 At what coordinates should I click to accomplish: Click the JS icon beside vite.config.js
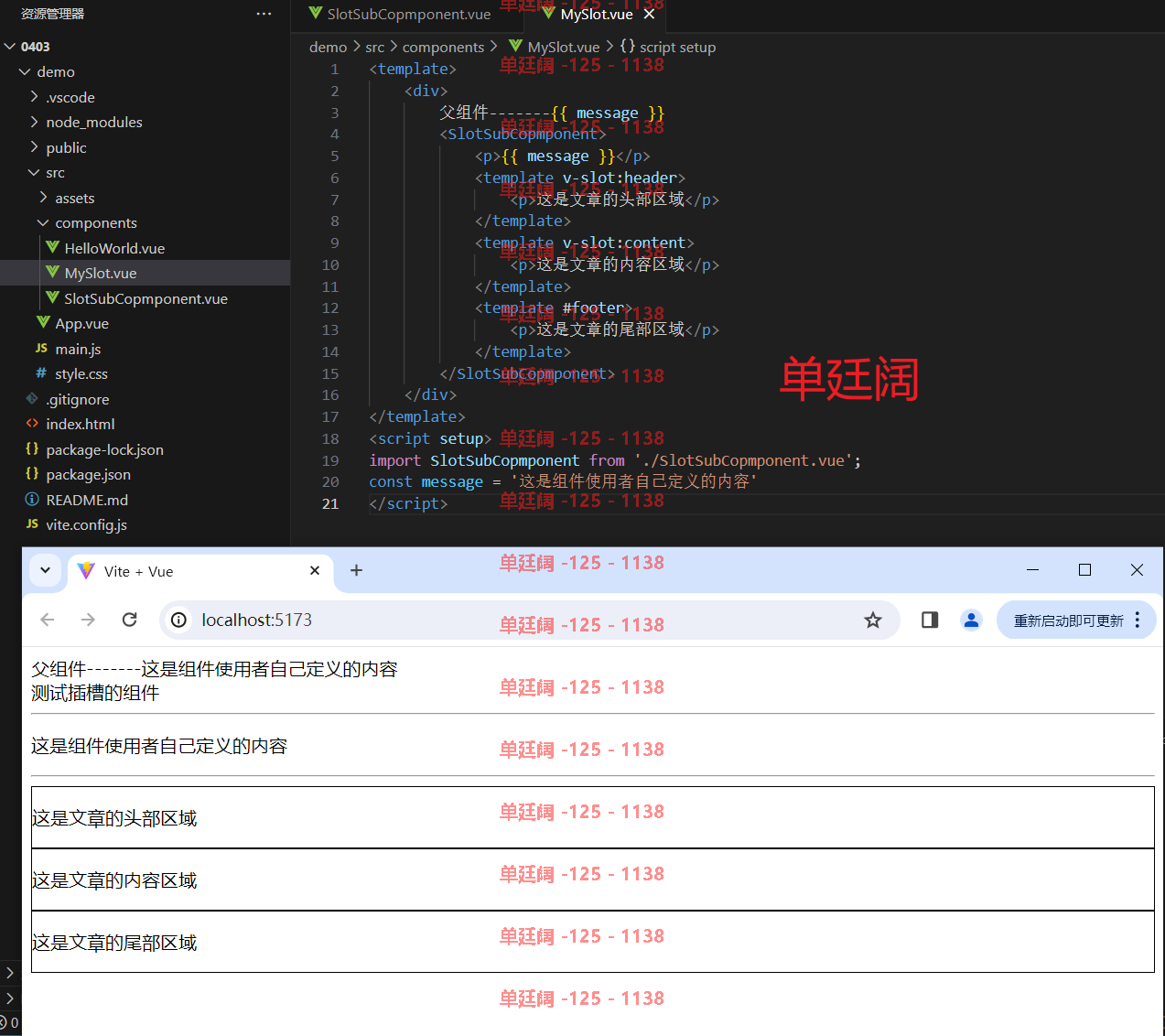point(32,523)
